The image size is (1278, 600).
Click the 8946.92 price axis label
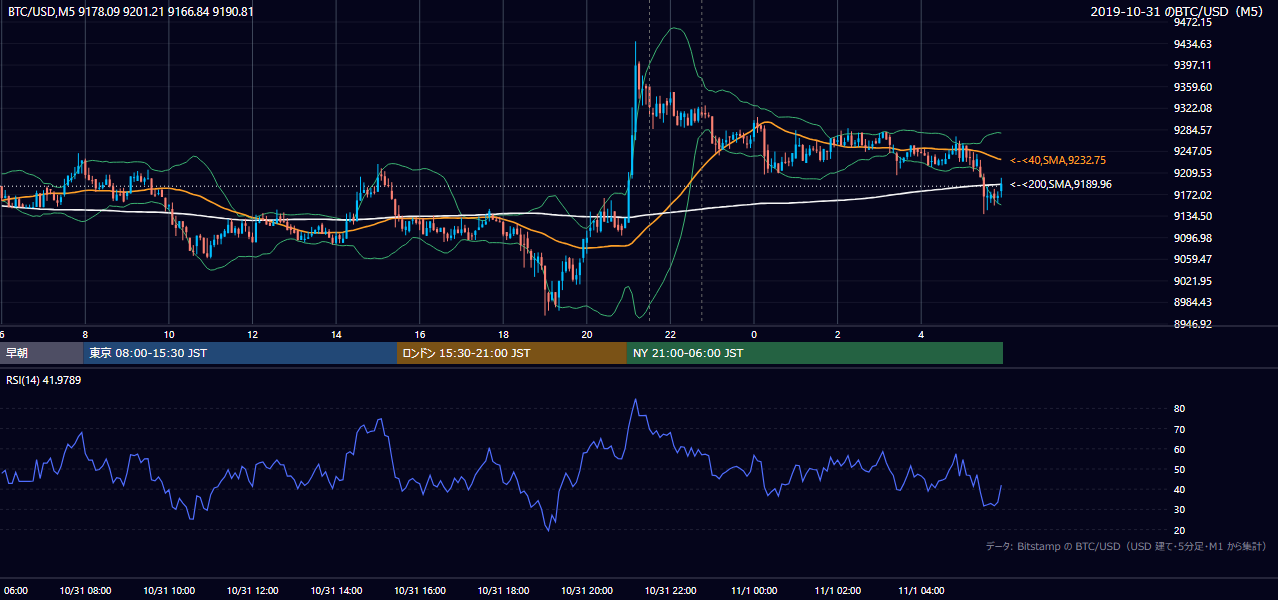click(1193, 324)
